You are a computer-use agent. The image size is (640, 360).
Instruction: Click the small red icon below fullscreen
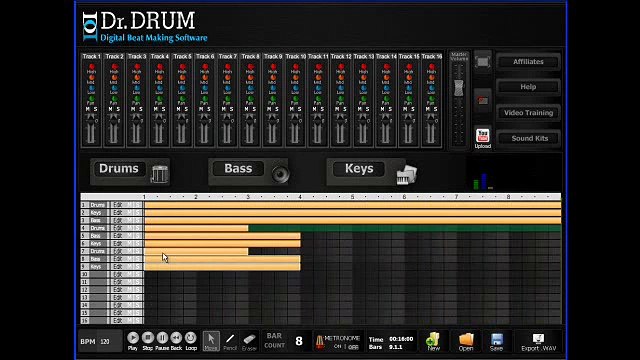[x=482, y=100]
